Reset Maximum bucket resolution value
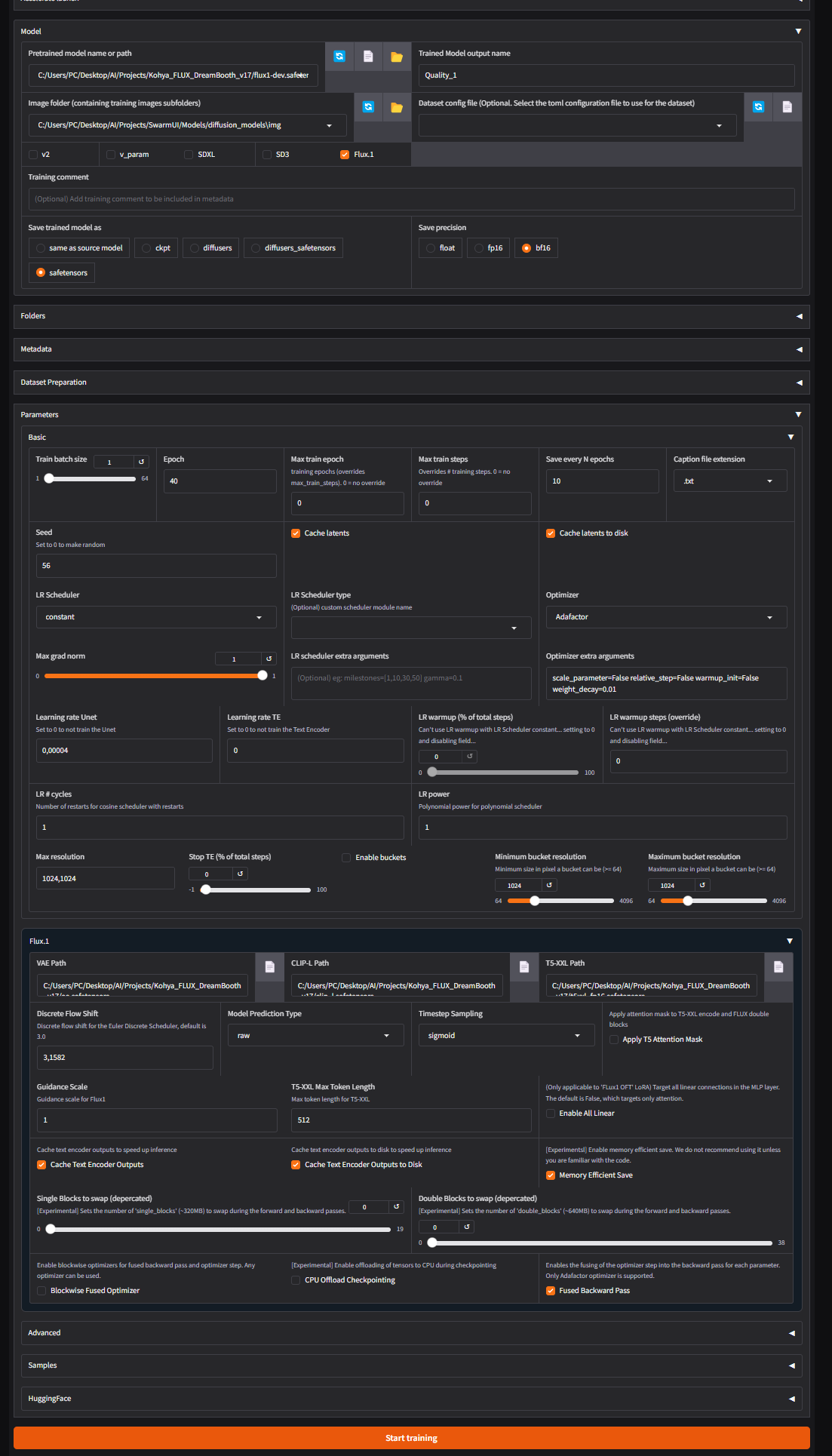Image resolution: width=832 pixels, height=1456 pixels. click(702, 885)
